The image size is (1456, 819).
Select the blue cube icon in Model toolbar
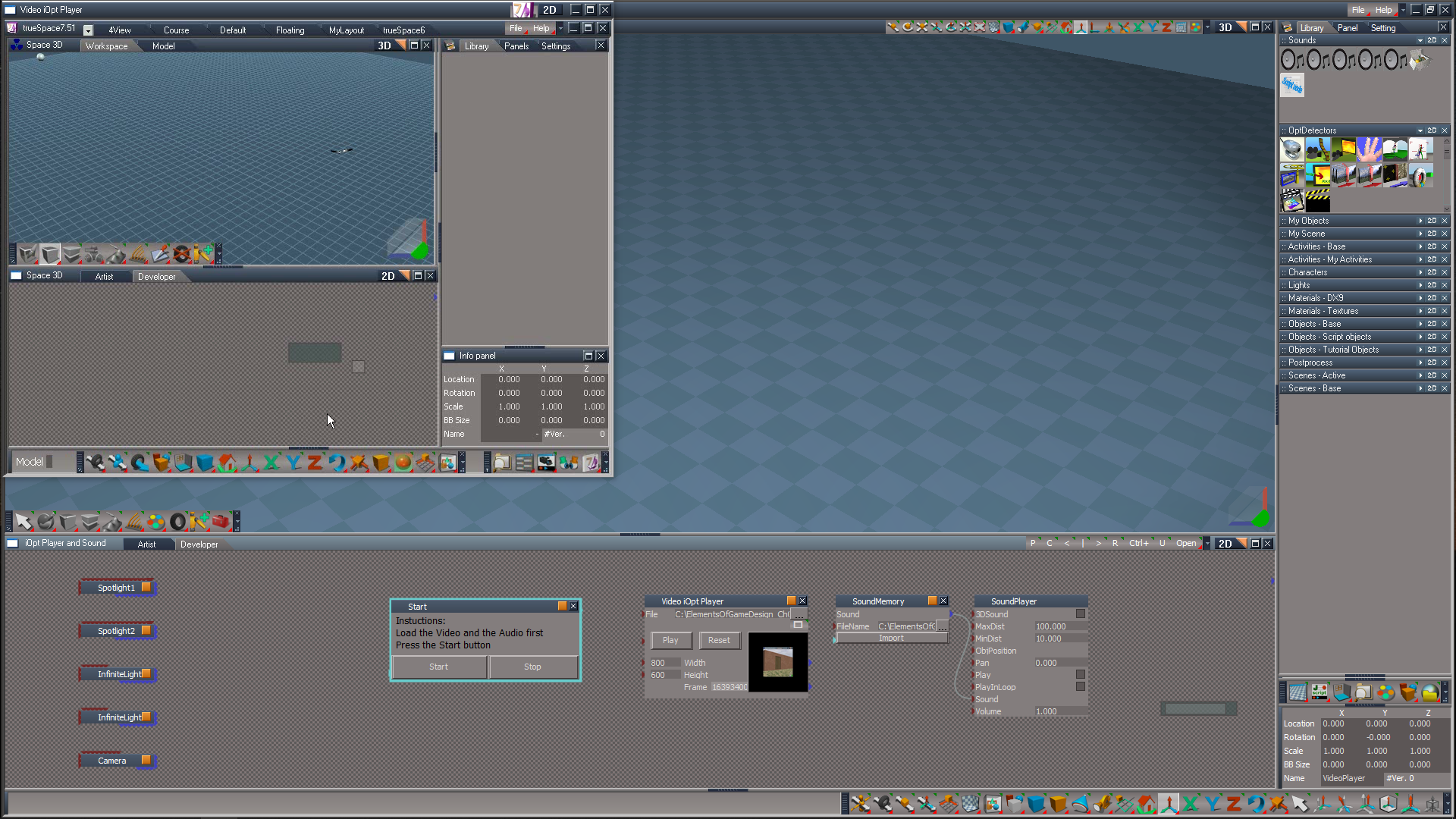[x=206, y=462]
